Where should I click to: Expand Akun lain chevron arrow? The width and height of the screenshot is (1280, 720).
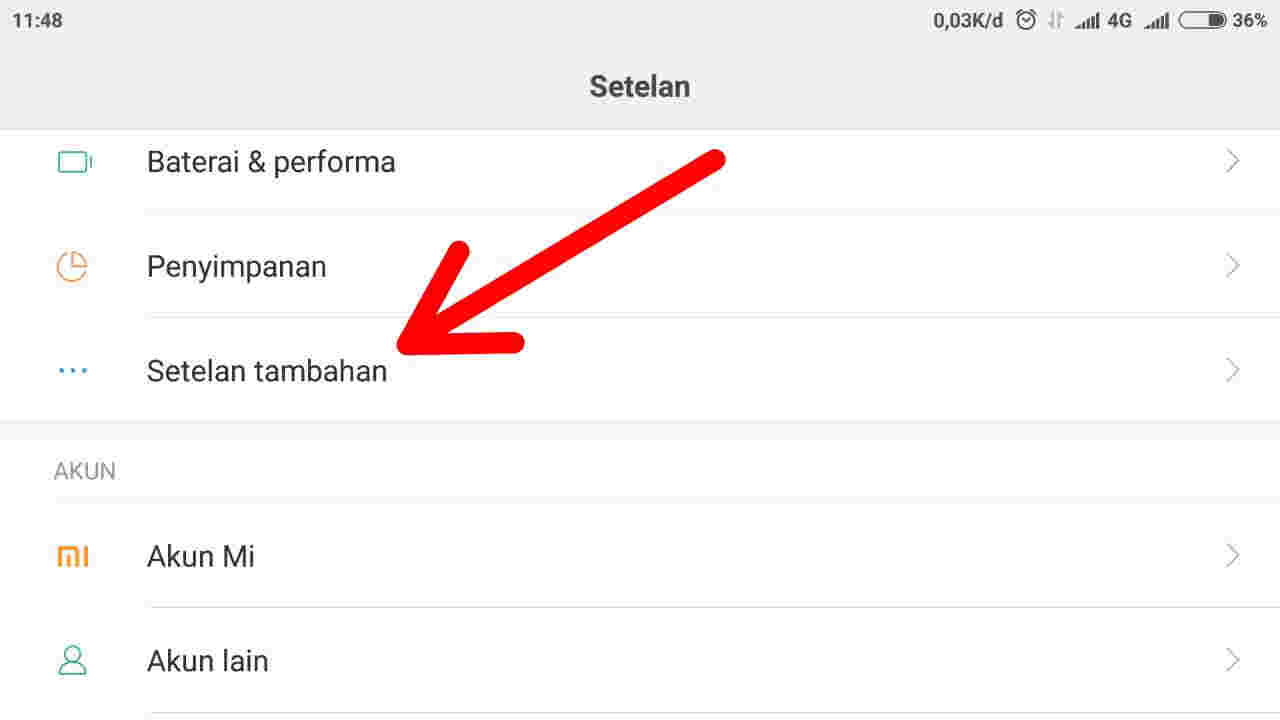pos(1233,660)
